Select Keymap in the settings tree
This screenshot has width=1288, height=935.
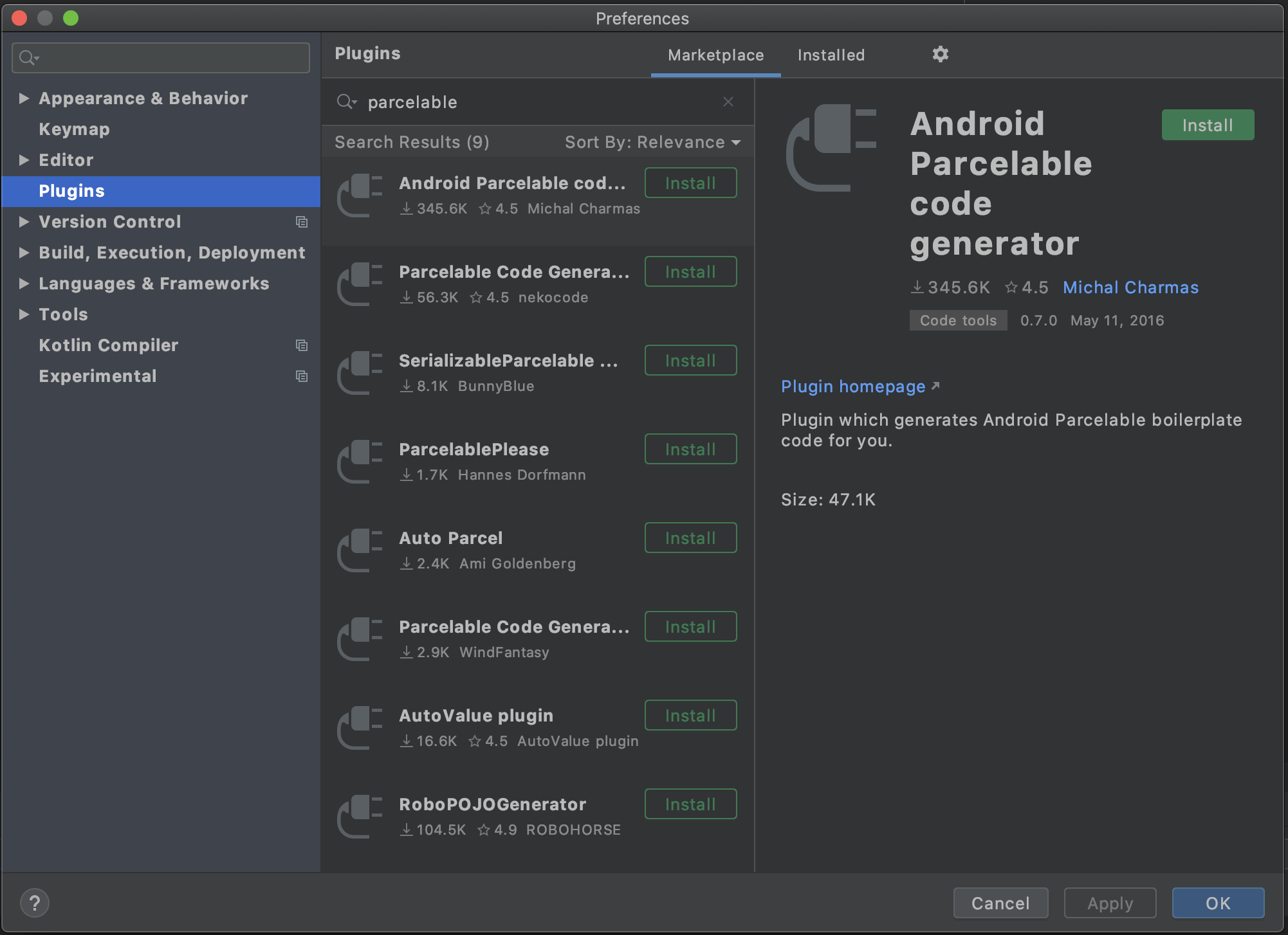coord(74,129)
